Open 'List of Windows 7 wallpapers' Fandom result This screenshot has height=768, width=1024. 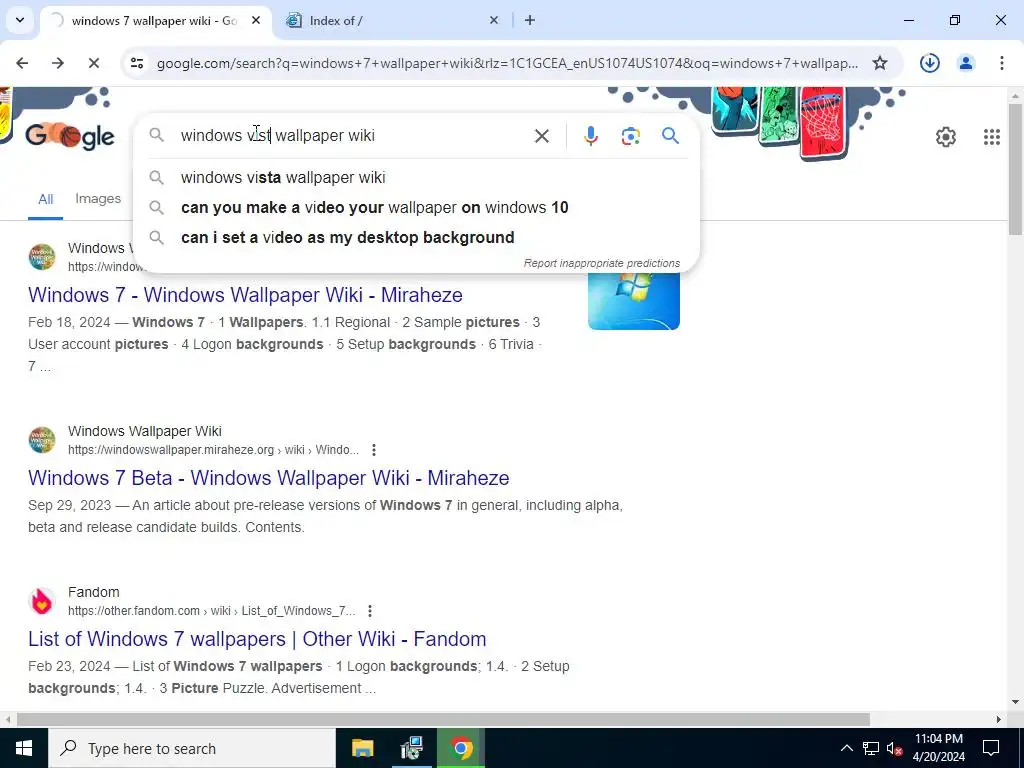257,639
